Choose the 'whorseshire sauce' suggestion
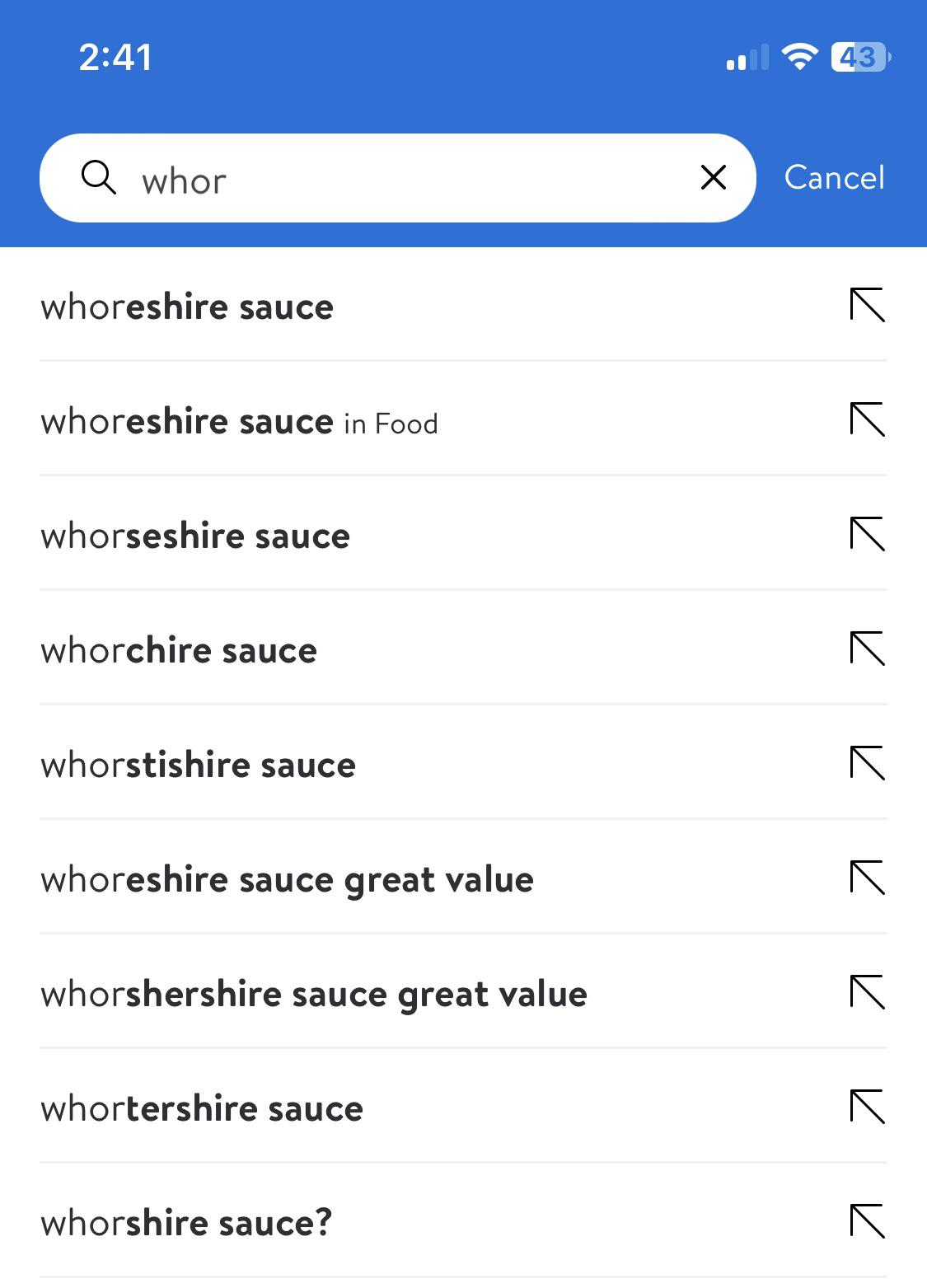The width and height of the screenshot is (927, 1288). [196, 536]
